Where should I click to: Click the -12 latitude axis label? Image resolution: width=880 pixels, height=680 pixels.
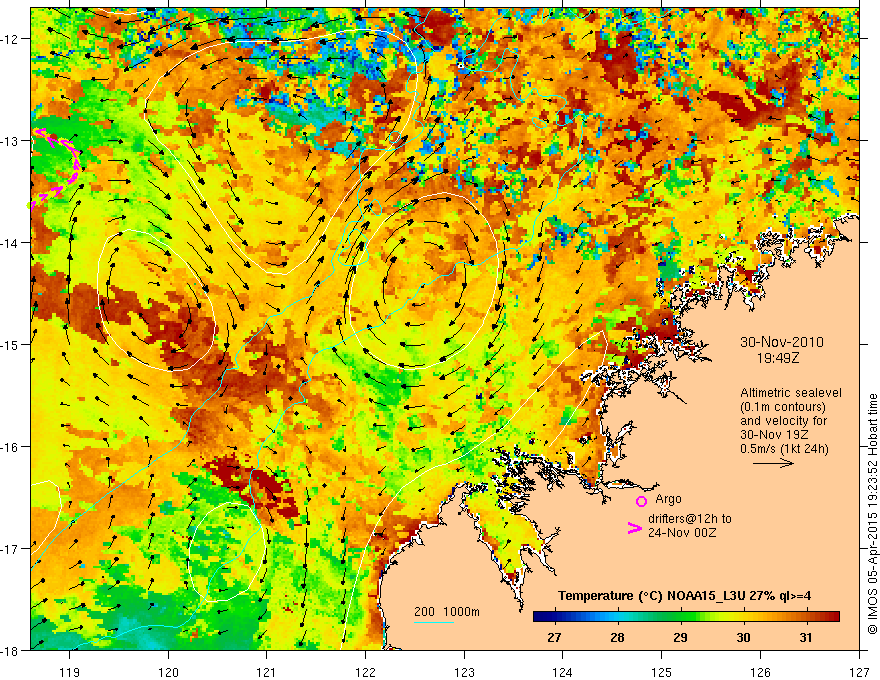coord(11,39)
